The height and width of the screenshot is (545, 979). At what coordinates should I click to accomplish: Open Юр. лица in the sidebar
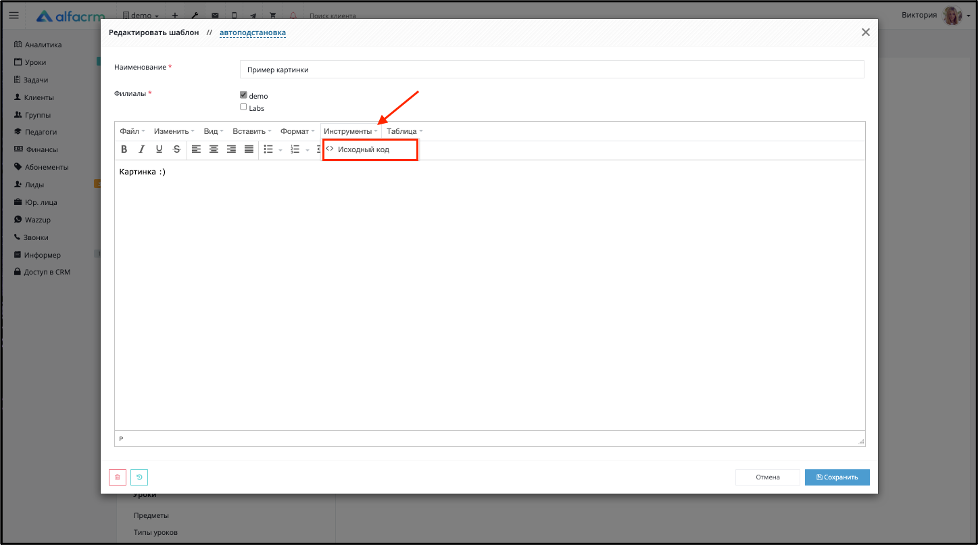pyautogui.click(x=36, y=202)
